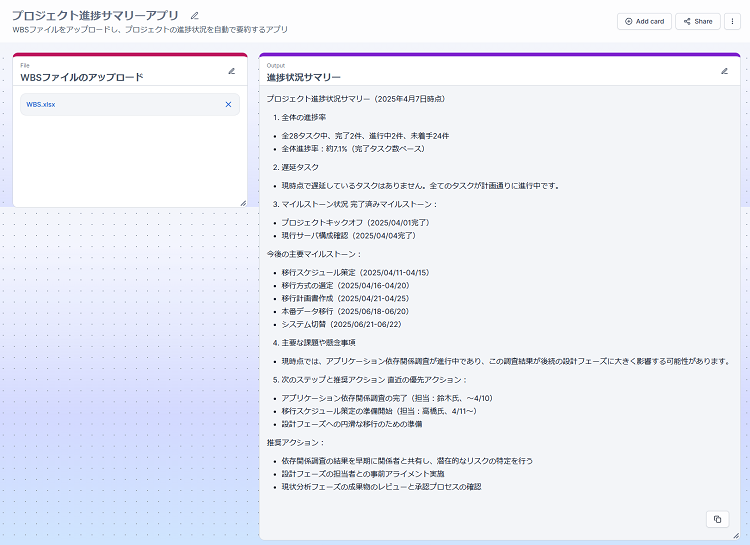Image resolution: width=750 pixels, height=545 pixels.
Task: Remove the WBS.xlsx file
Action: [228, 104]
